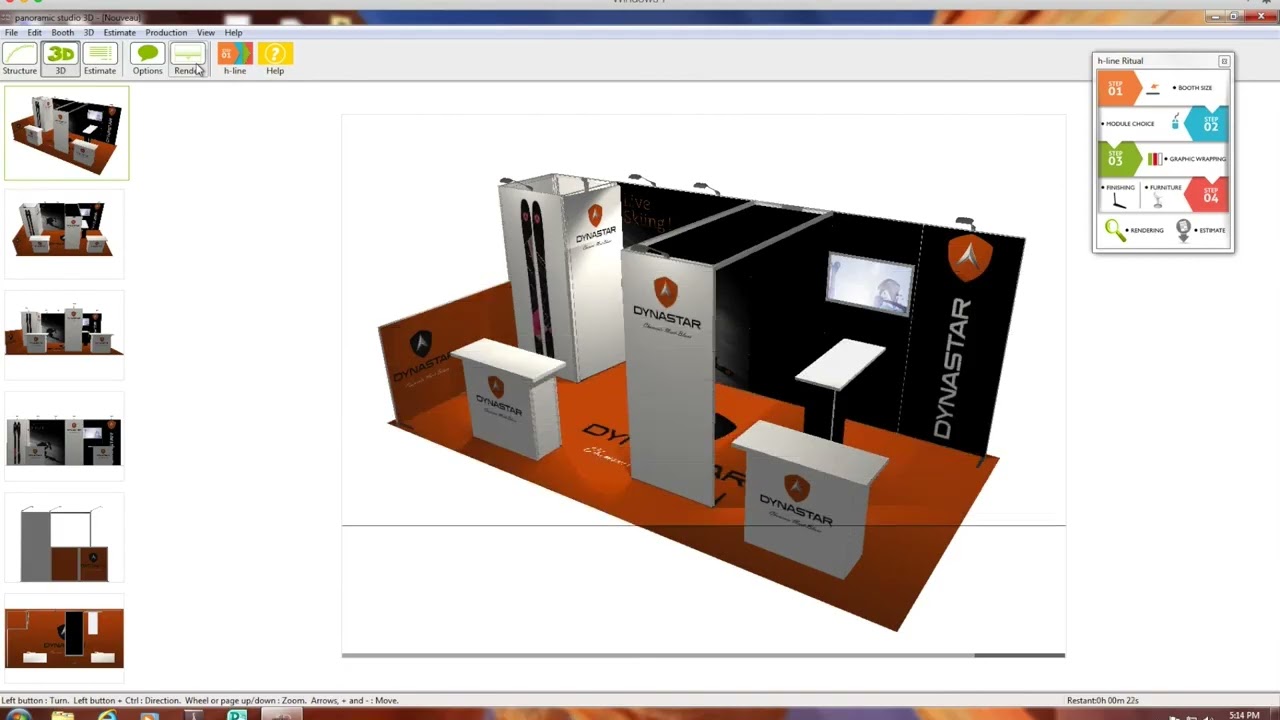Viewport: 1280px width, 720px height.
Task: Click Step 01 orange arrow badge
Action: 1117,89
